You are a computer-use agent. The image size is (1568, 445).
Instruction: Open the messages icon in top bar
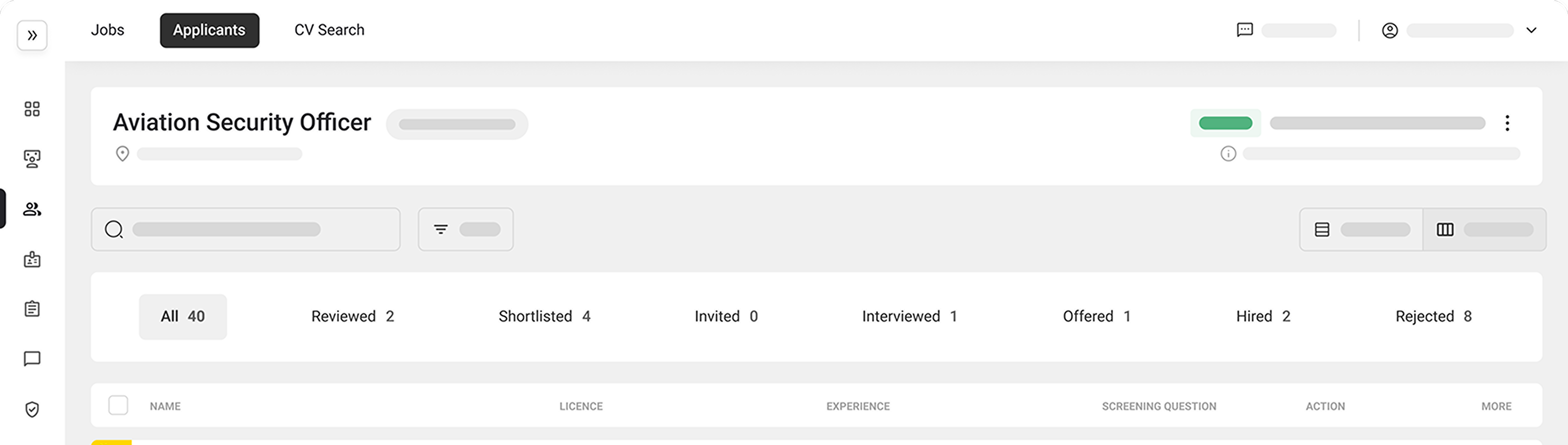[x=1245, y=30]
